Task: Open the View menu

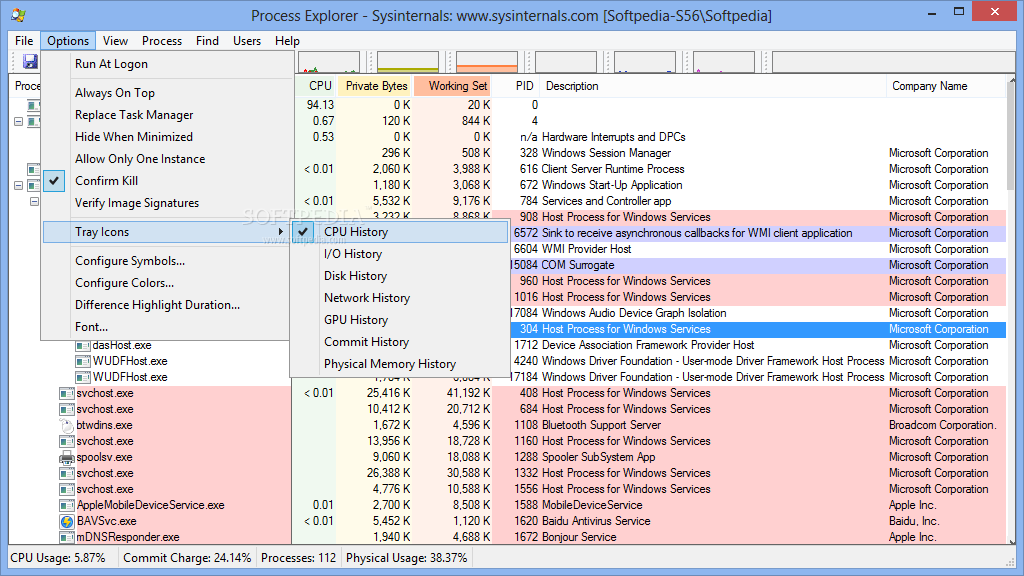Action: pos(116,40)
